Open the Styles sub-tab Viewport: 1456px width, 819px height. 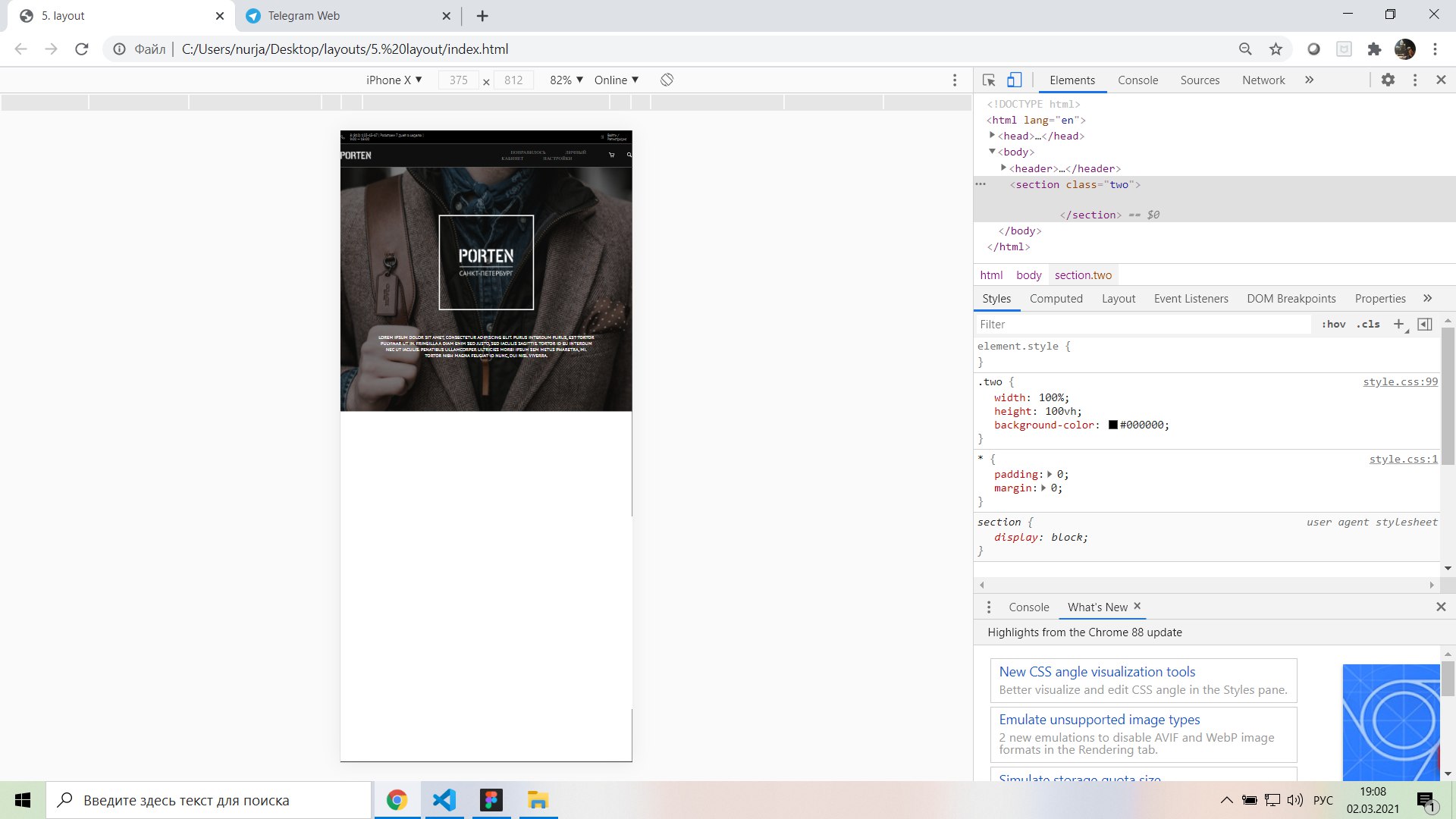click(996, 299)
